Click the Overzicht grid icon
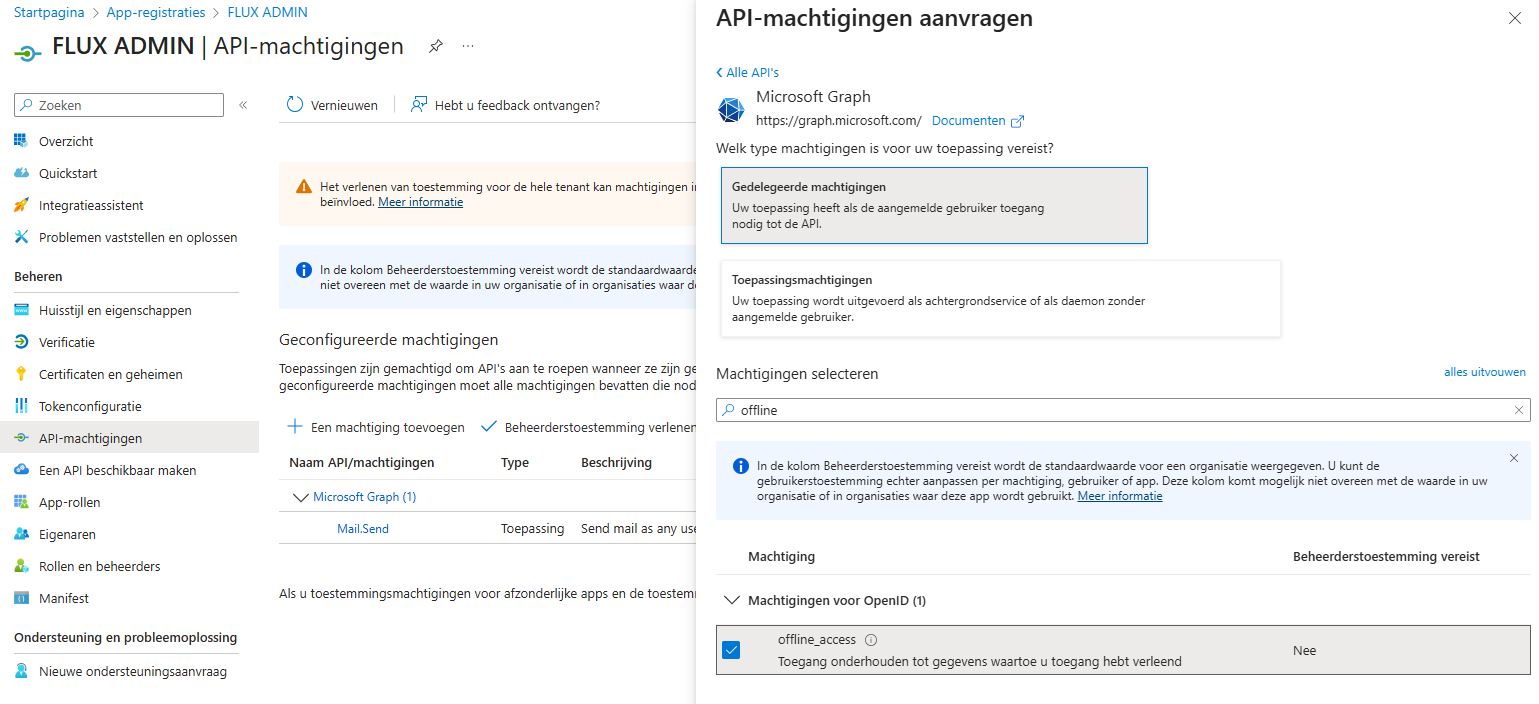This screenshot has width=1539, height=704. [x=22, y=141]
